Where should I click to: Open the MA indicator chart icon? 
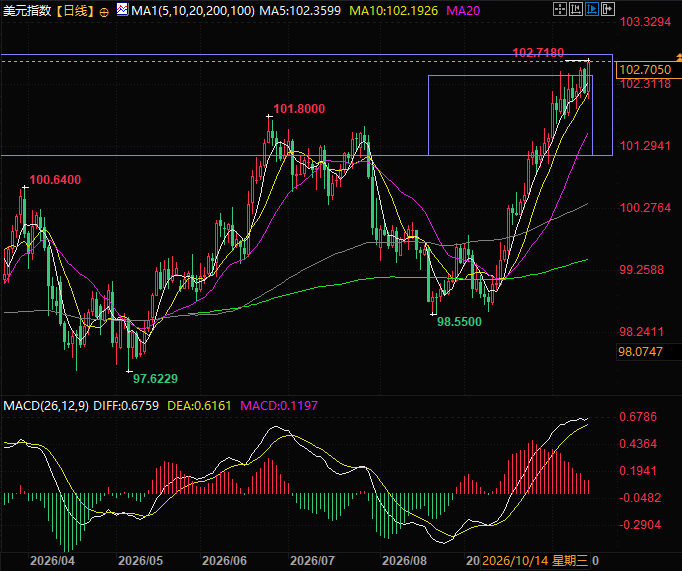click(x=122, y=10)
